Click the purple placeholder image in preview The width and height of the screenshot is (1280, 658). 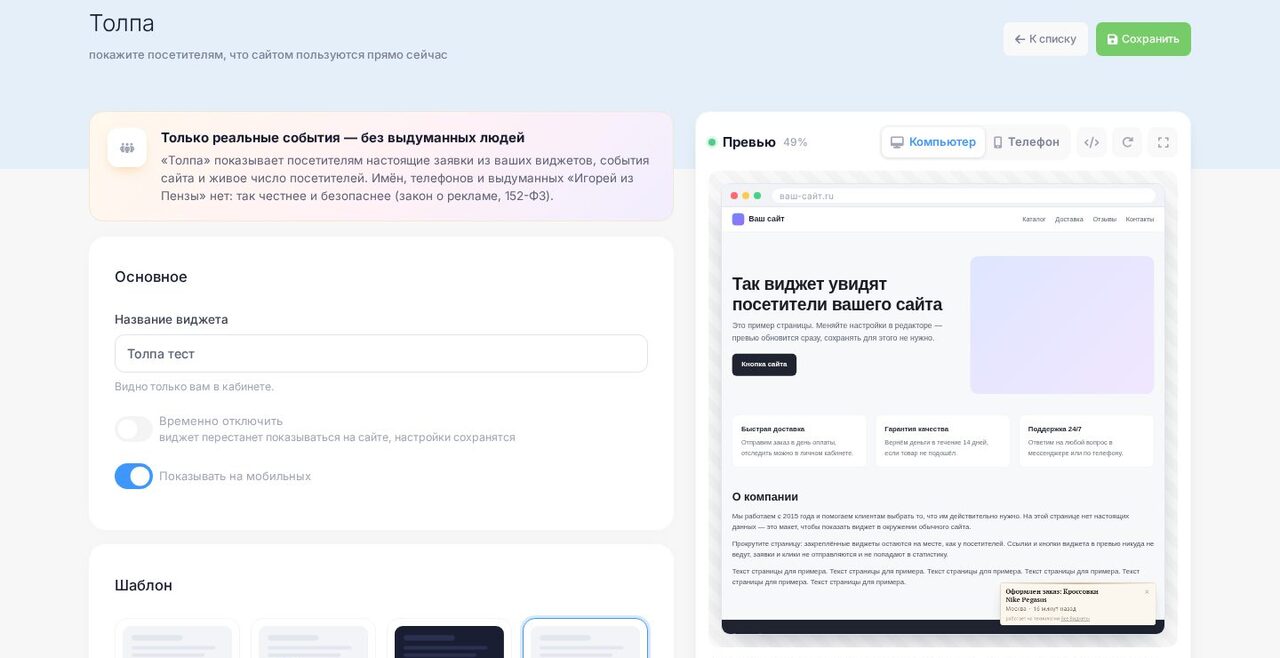(x=1062, y=325)
